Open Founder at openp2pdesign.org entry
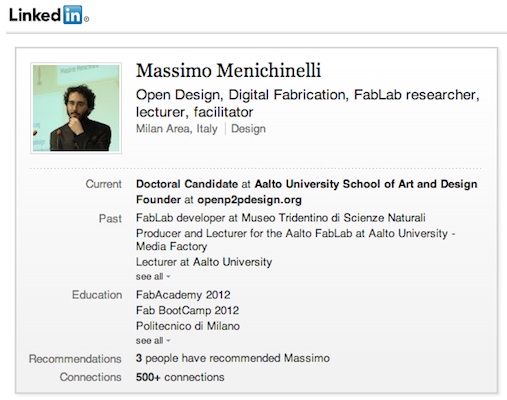 pos(219,200)
